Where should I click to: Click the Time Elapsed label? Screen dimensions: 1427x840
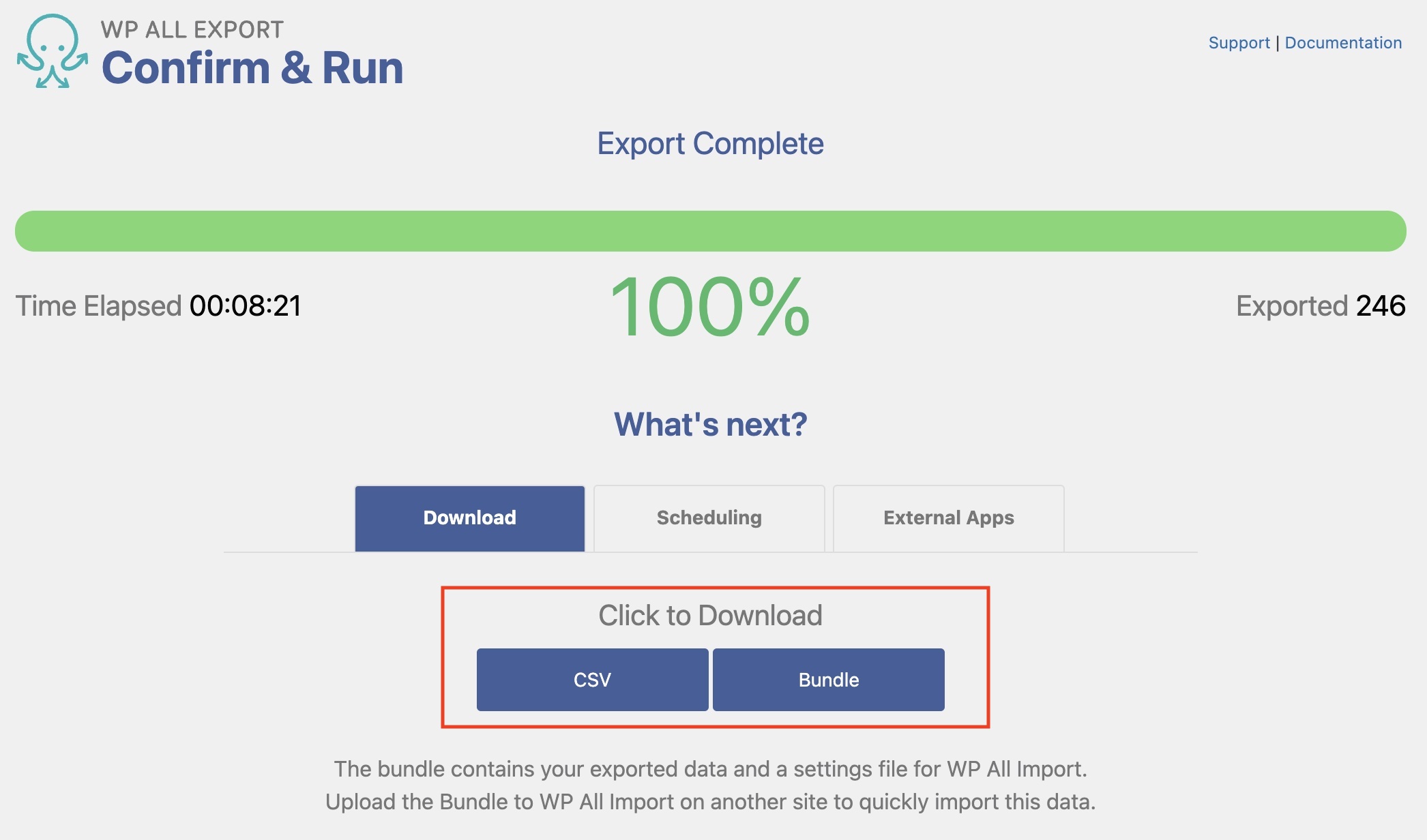pos(98,306)
